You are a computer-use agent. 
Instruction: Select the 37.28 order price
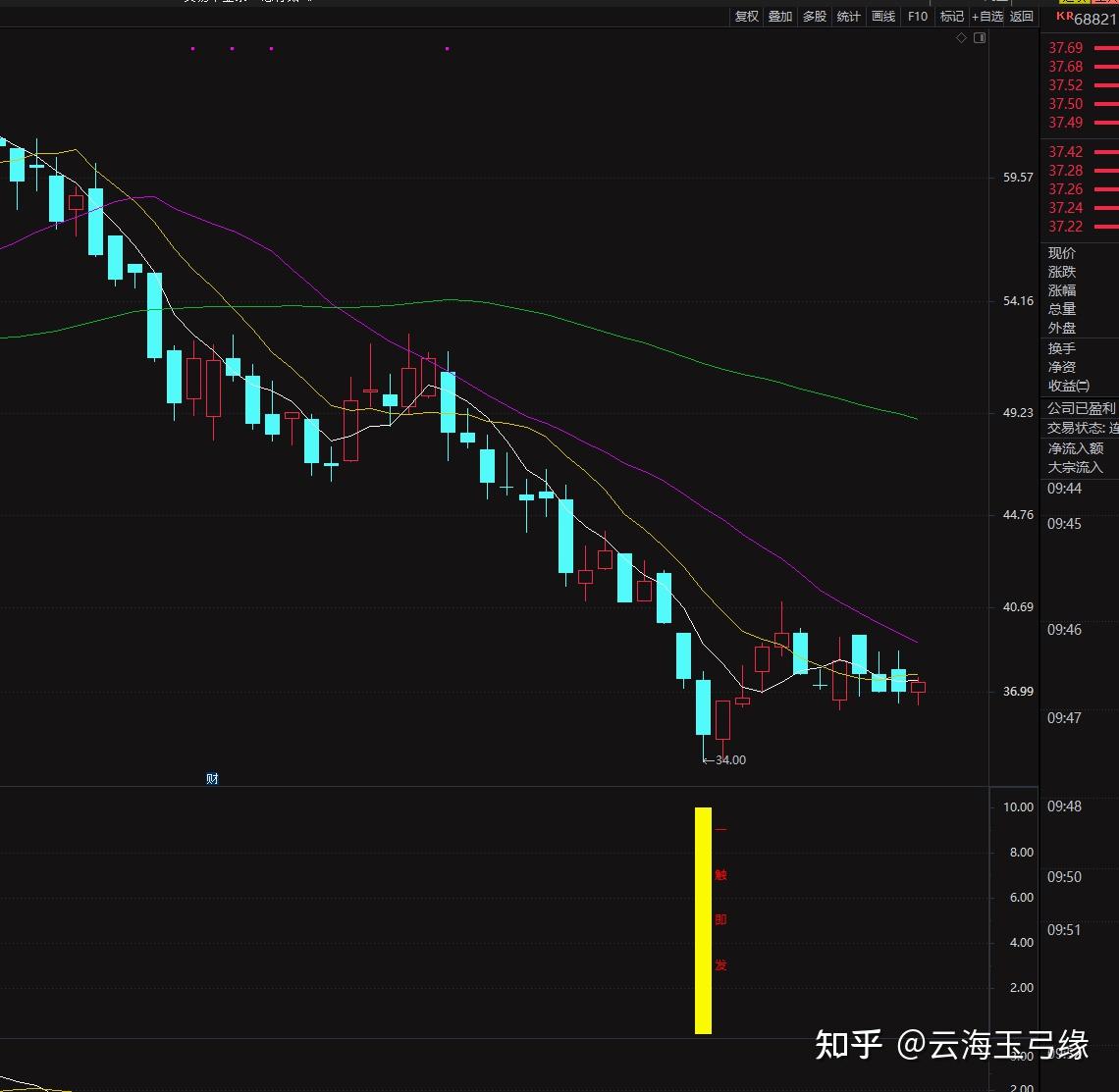[1065, 171]
